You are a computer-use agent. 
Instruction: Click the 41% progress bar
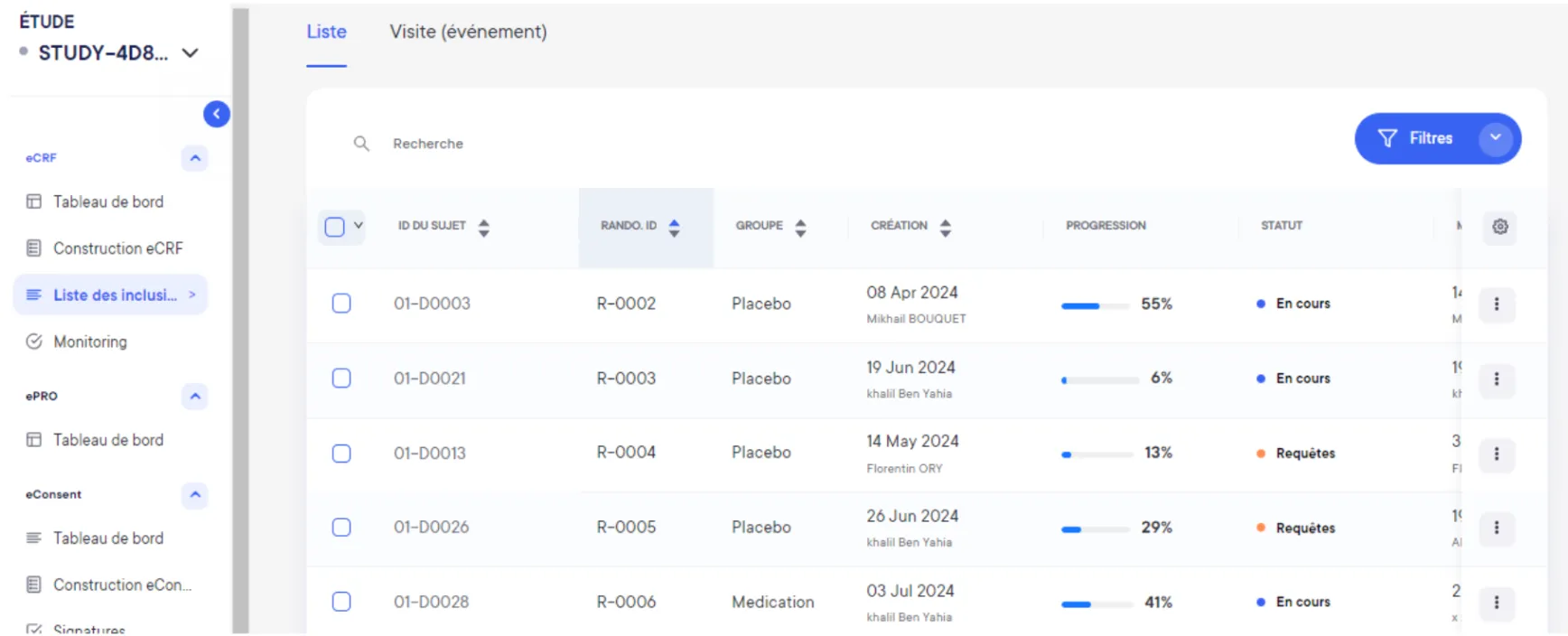pyautogui.click(x=1097, y=604)
